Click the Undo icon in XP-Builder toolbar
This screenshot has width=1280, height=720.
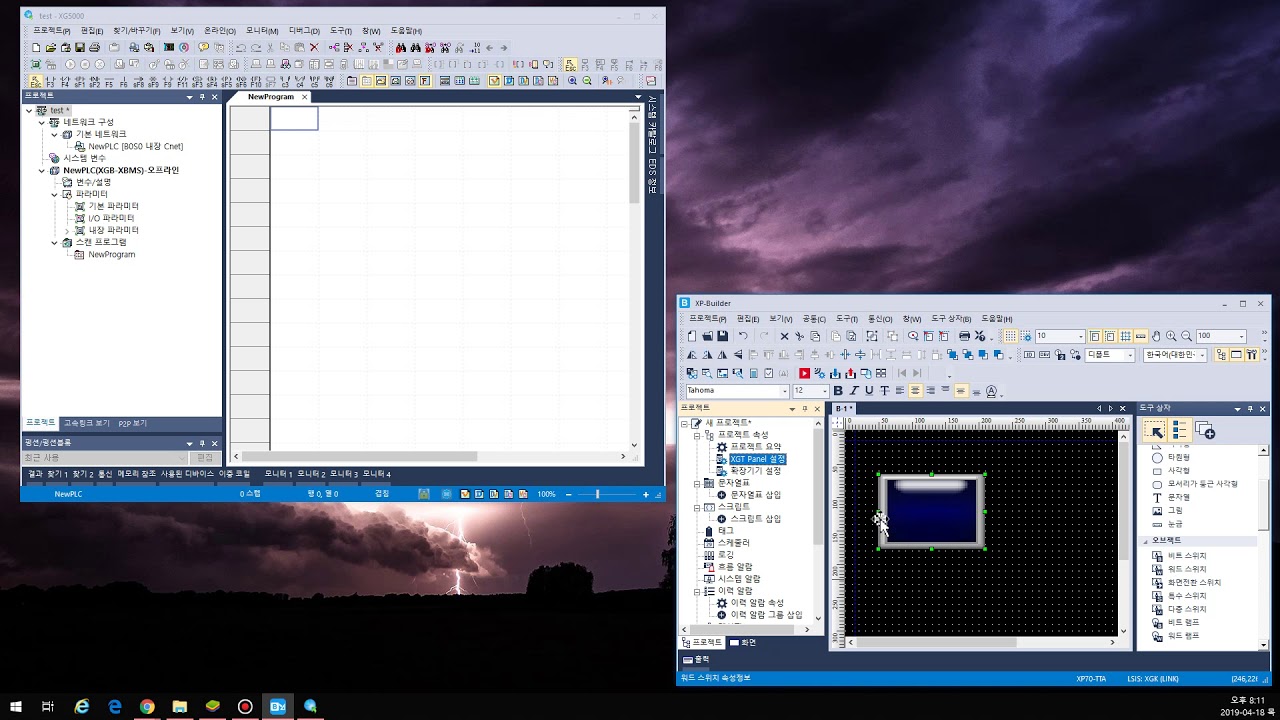(743, 336)
